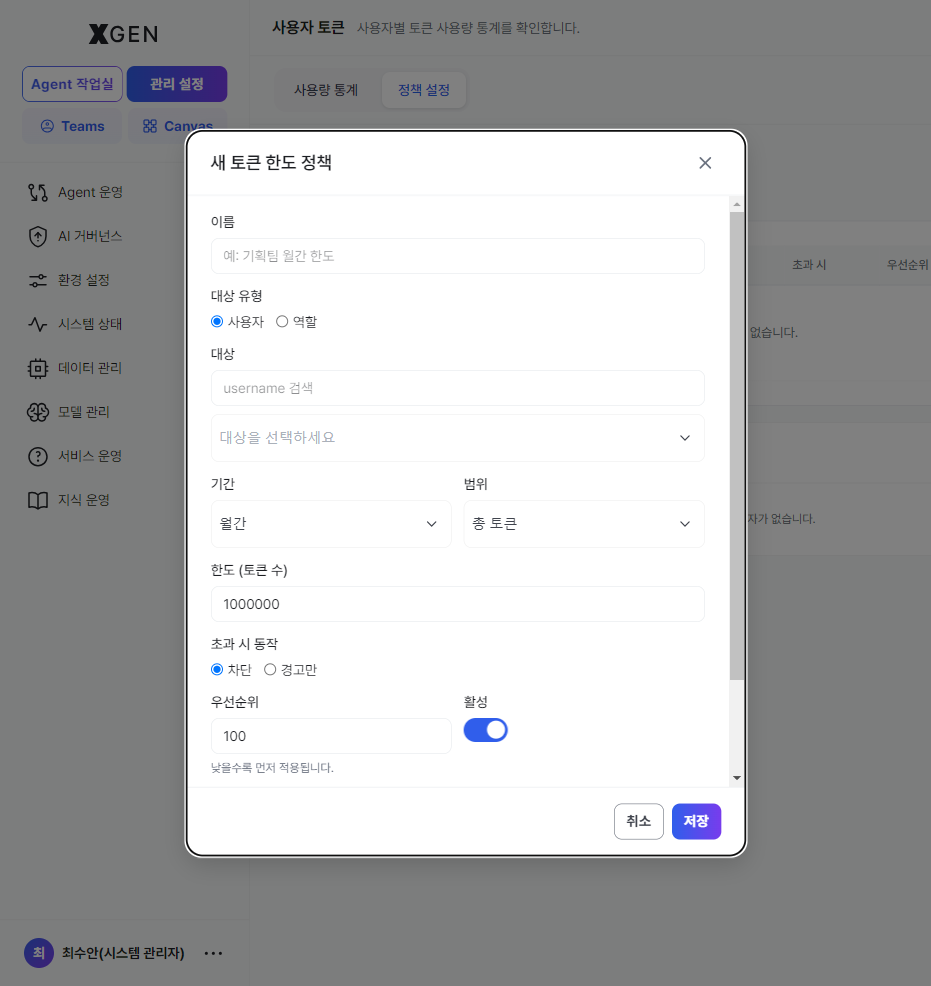Select 사용자 target type radio
The image size is (931, 986).
[x=217, y=321]
